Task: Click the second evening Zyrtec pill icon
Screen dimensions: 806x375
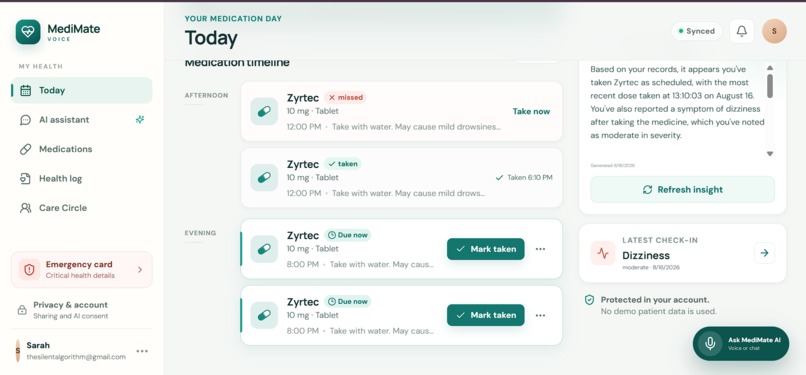Action: pyautogui.click(x=264, y=315)
